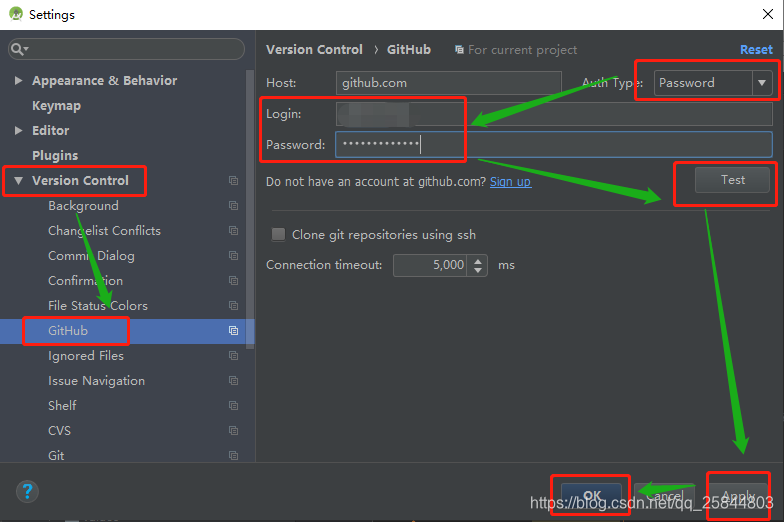Click the Connection timeout value field
Screen dimensions: 784x522
(430, 265)
